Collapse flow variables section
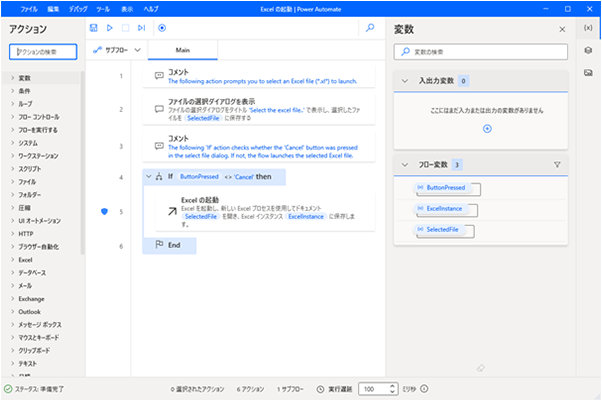 [x=405, y=165]
